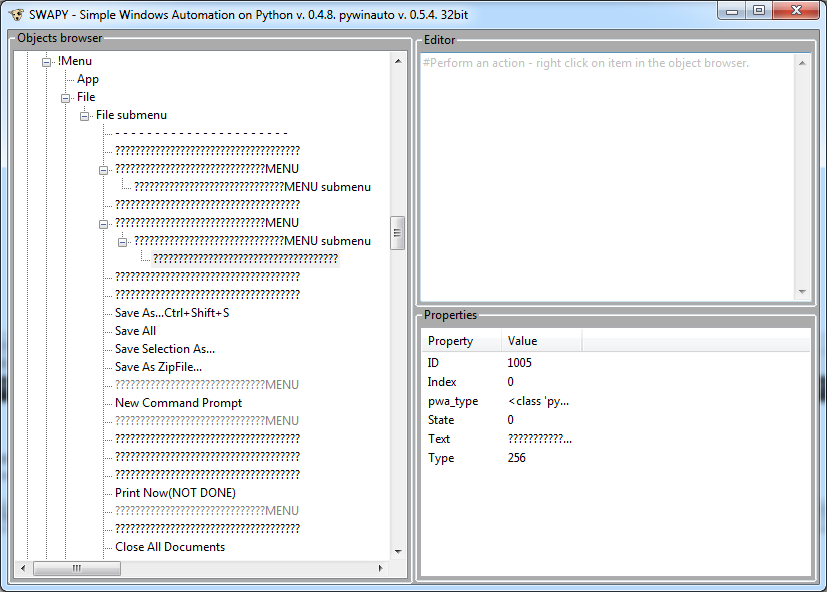Click value 256 in Properties
This screenshot has width=827, height=592.
(516, 458)
